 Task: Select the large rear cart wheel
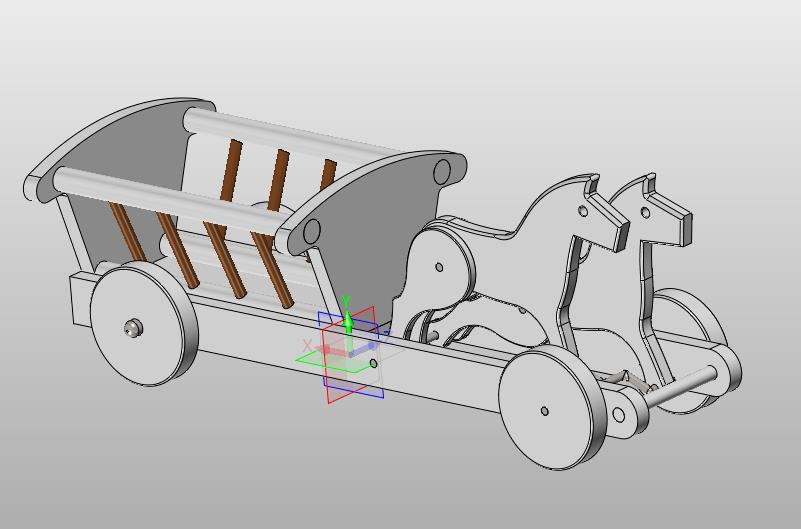tap(143, 324)
